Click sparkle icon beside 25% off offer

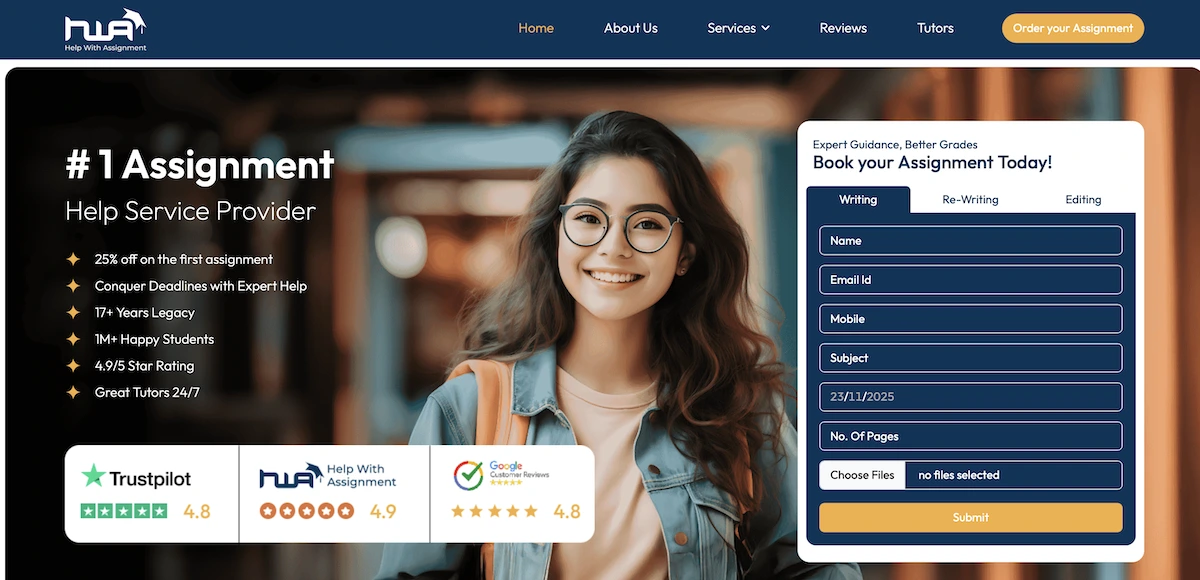click(73, 259)
